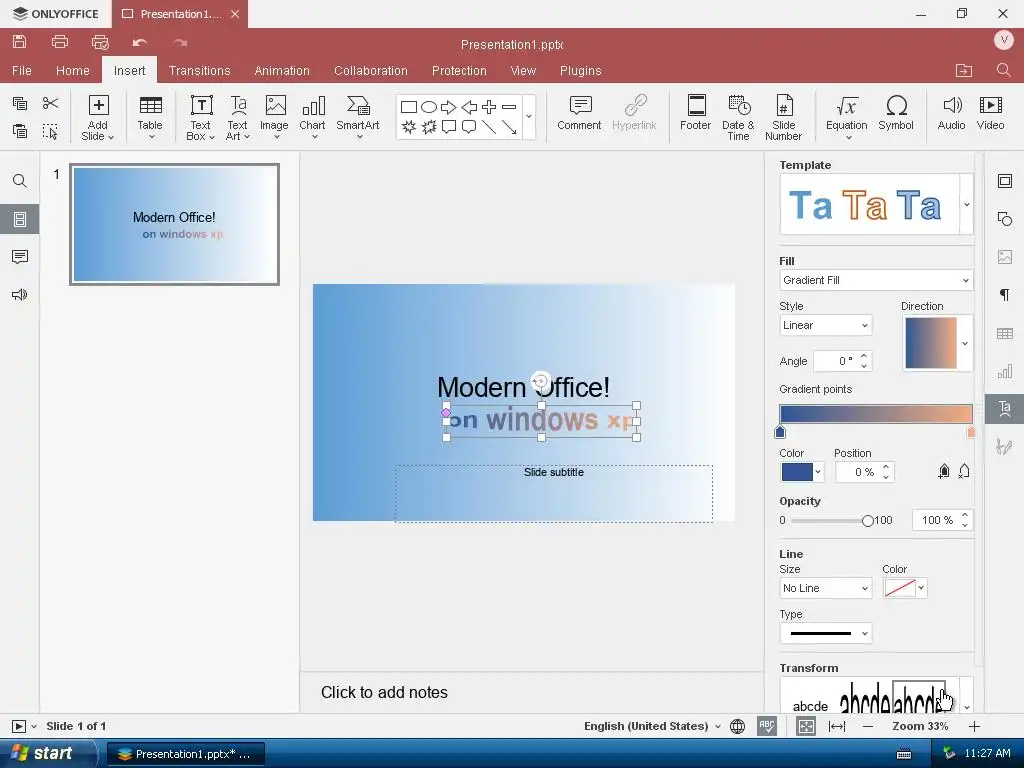The width and height of the screenshot is (1024, 768).
Task: Open the Comments sidebar panel
Action: [20, 257]
